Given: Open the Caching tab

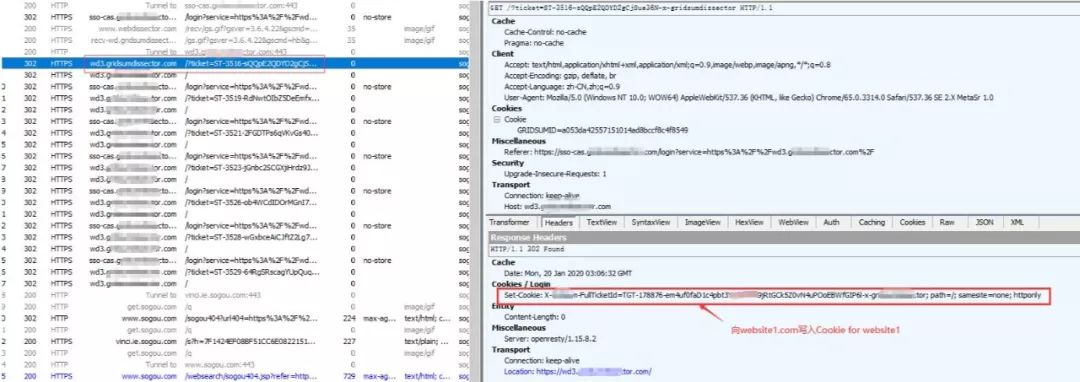Looking at the screenshot, I should pos(871,222).
